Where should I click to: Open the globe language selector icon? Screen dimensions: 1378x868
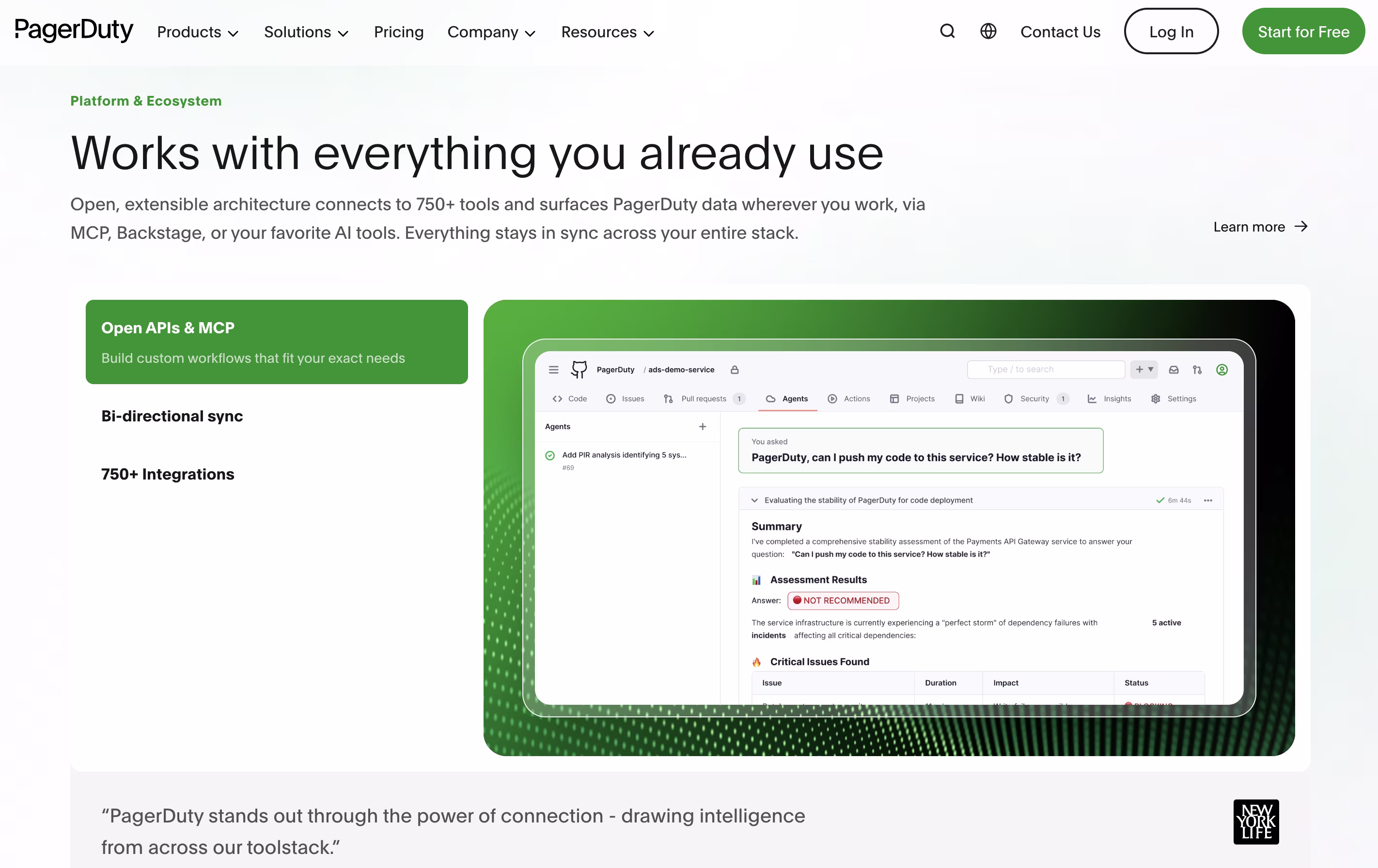click(x=988, y=31)
